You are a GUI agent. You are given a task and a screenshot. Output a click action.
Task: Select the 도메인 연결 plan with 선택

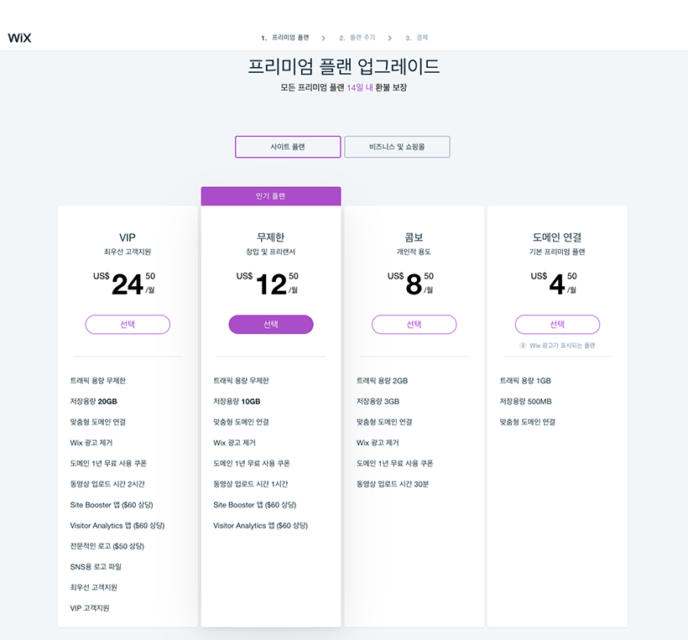[557, 324]
